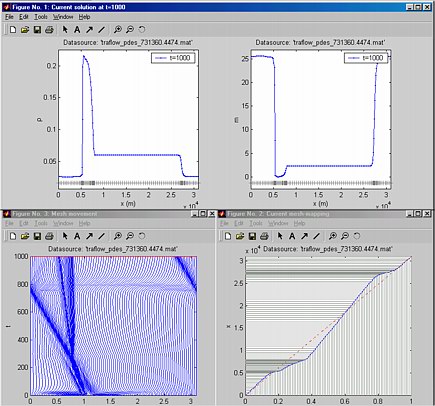Open Help menu in Figure No. 1

[84, 17]
